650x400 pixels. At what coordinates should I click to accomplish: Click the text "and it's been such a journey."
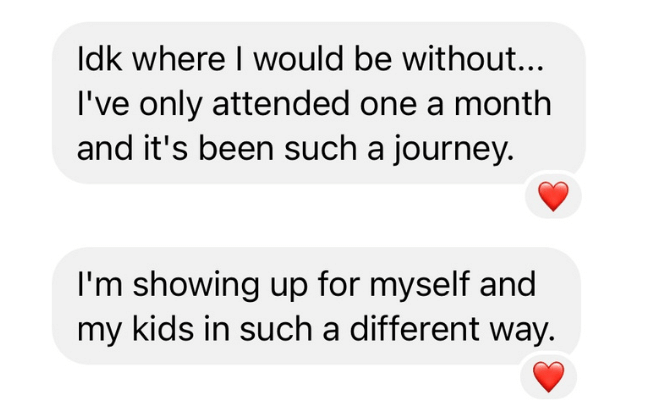[x=296, y=150]
